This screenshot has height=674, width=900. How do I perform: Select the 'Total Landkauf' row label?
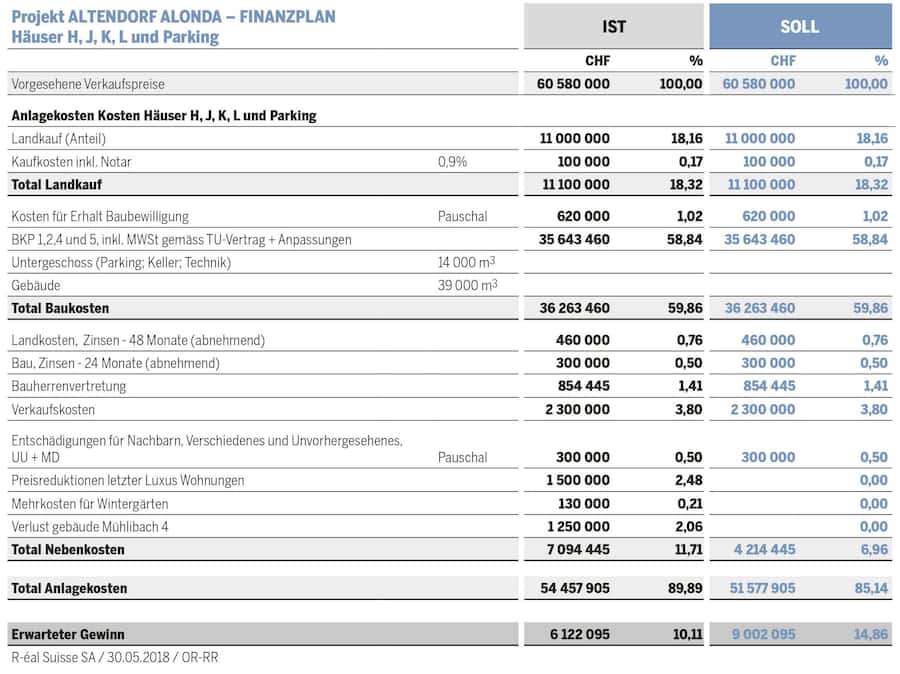point(57,184)
